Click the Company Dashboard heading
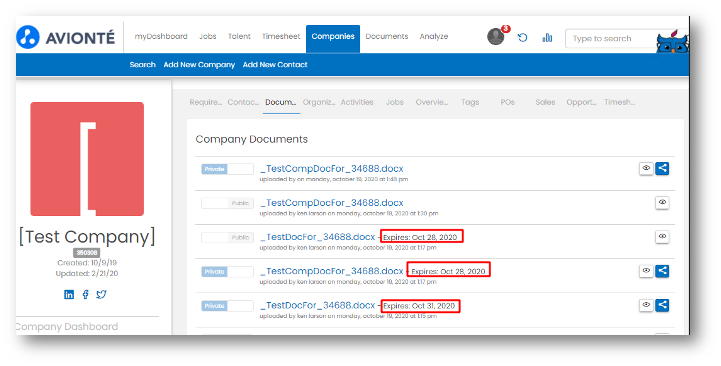 pyautogui.click(x=67, y=326)
